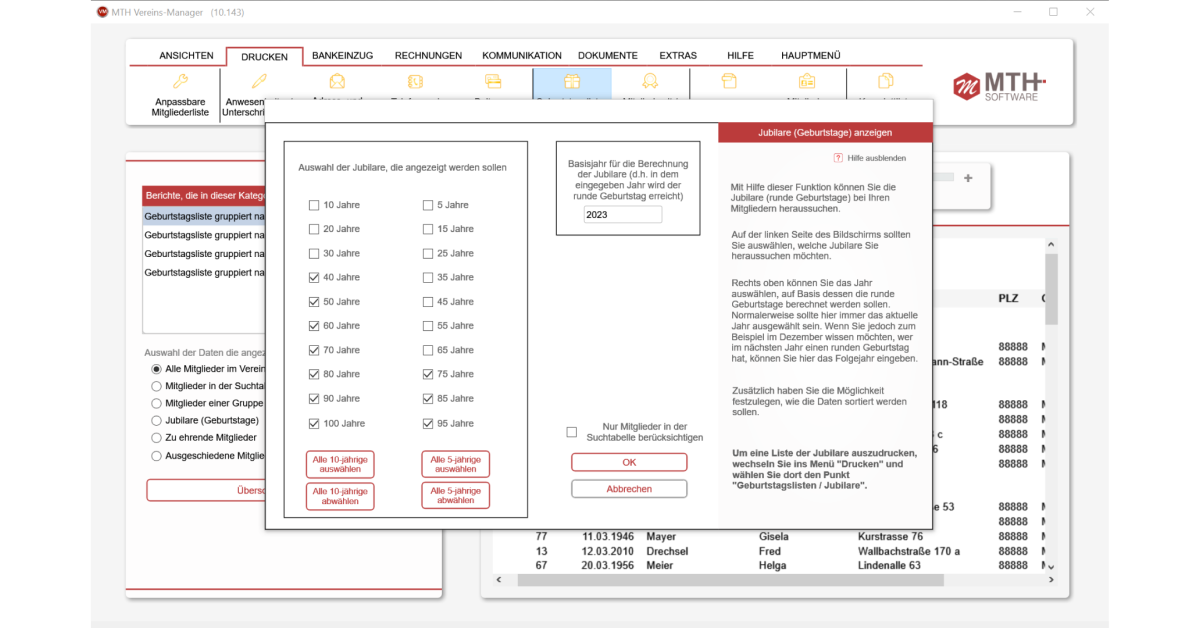Viewport: 1200px width, 628px height.
Task: Open the Anpassbare Mitgliederliste wrench icon
Action: pyautogui.click(x=181, y=81)
